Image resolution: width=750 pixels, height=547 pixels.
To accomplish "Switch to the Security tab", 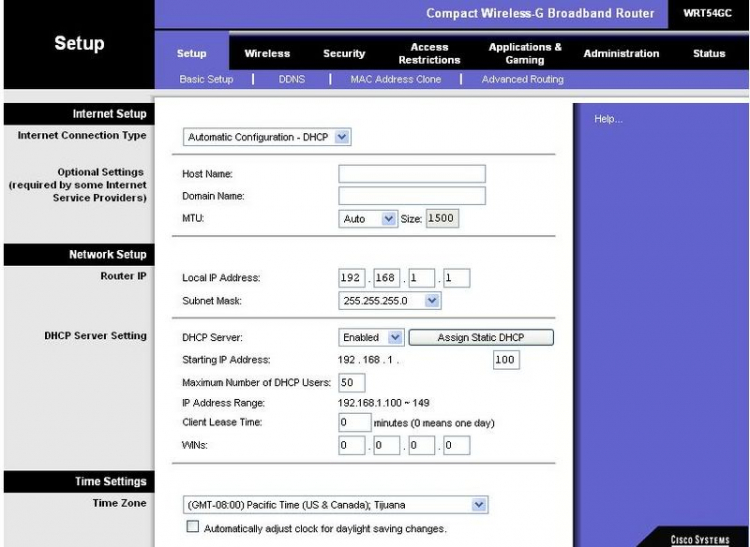I will (344, 54).
